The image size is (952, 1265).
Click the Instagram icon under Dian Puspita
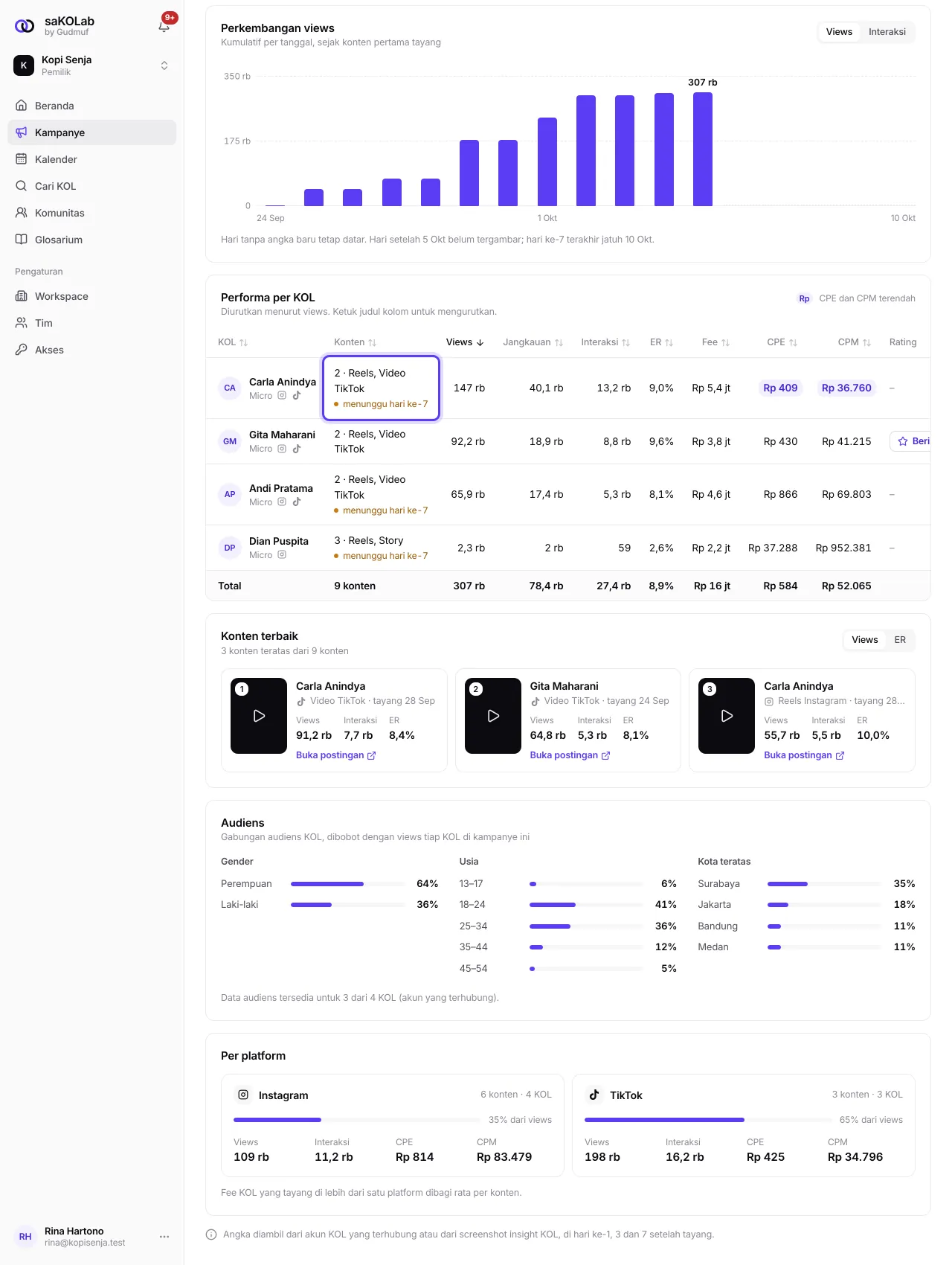[x=282, y=555]
